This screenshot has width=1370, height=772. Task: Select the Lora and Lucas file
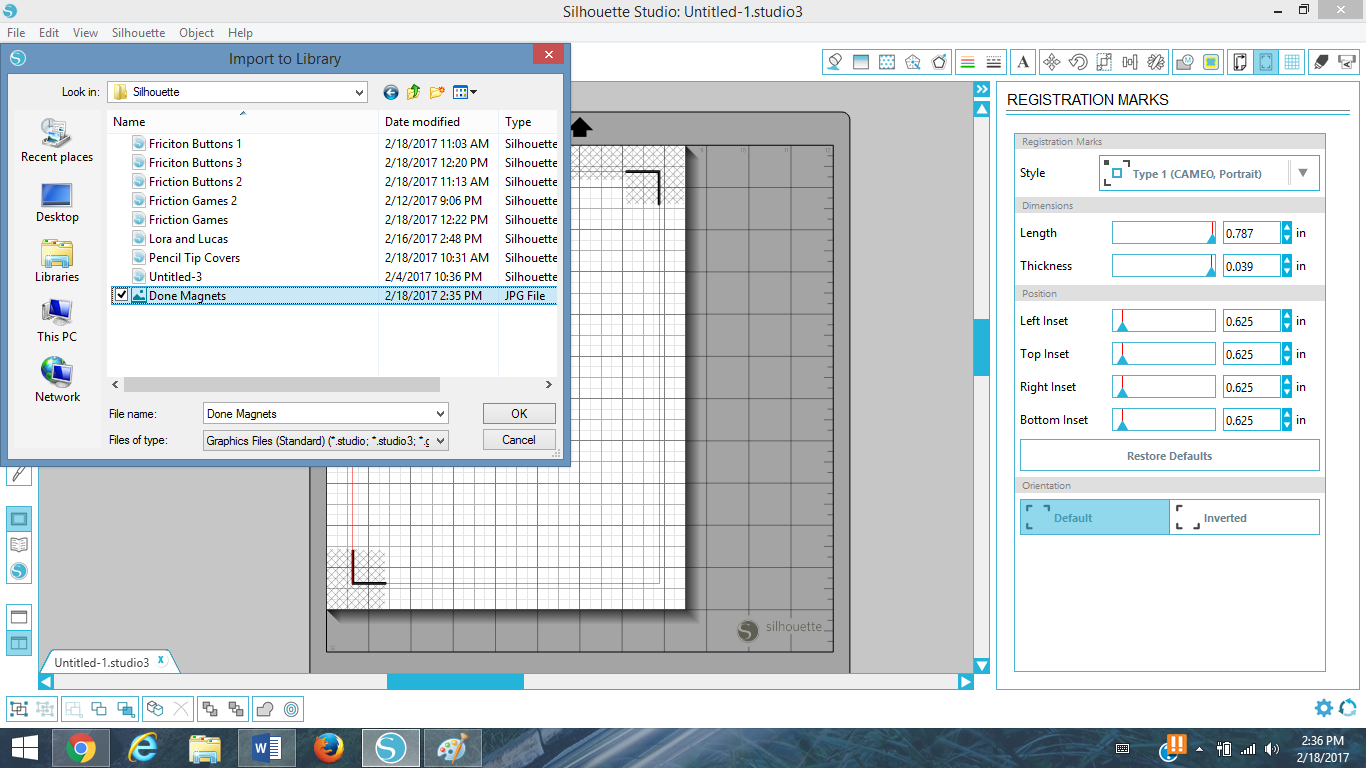(x=188, y=239)
